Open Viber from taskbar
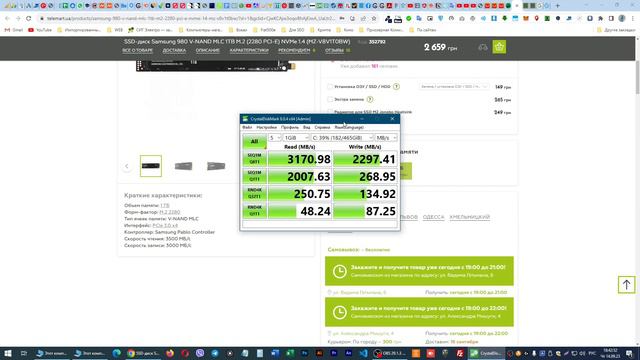 pyautogui.click(x=200, y=353)
